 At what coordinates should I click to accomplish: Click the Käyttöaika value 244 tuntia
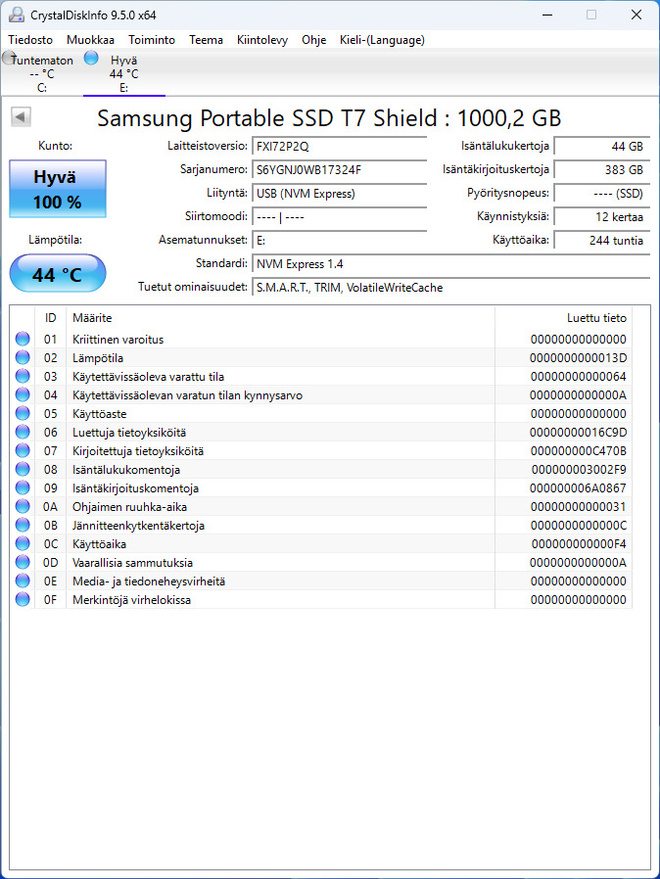pyautogui.click(x=602, y=240)
